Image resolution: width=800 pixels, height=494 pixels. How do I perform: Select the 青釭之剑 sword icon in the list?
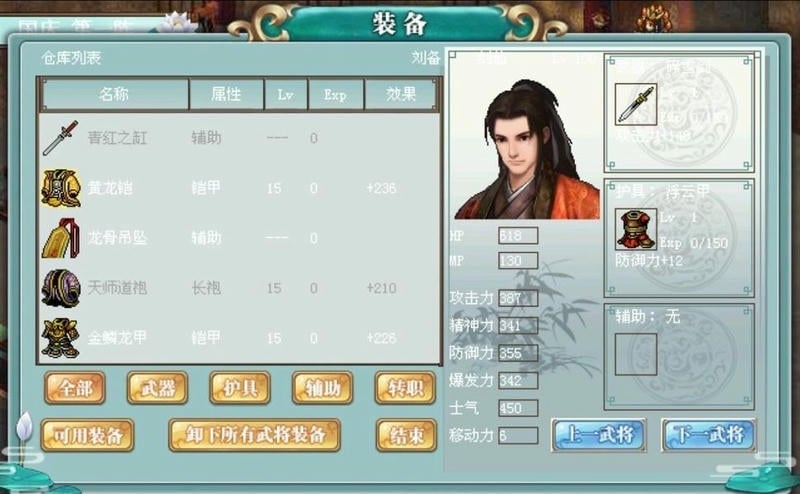61,138
